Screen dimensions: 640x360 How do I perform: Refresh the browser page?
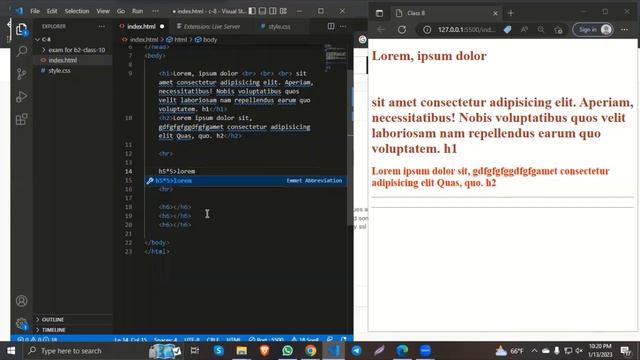click(402, 29)
